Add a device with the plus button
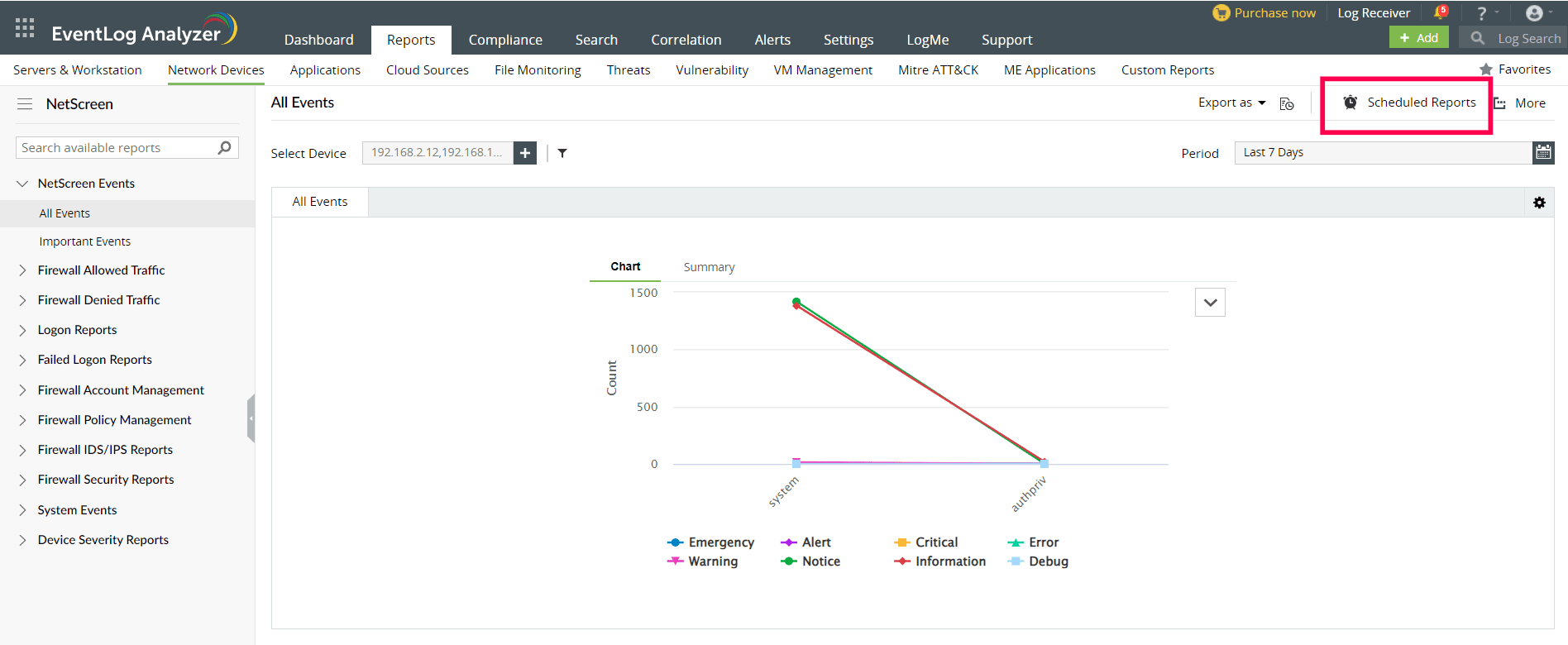 coord(525,153)
